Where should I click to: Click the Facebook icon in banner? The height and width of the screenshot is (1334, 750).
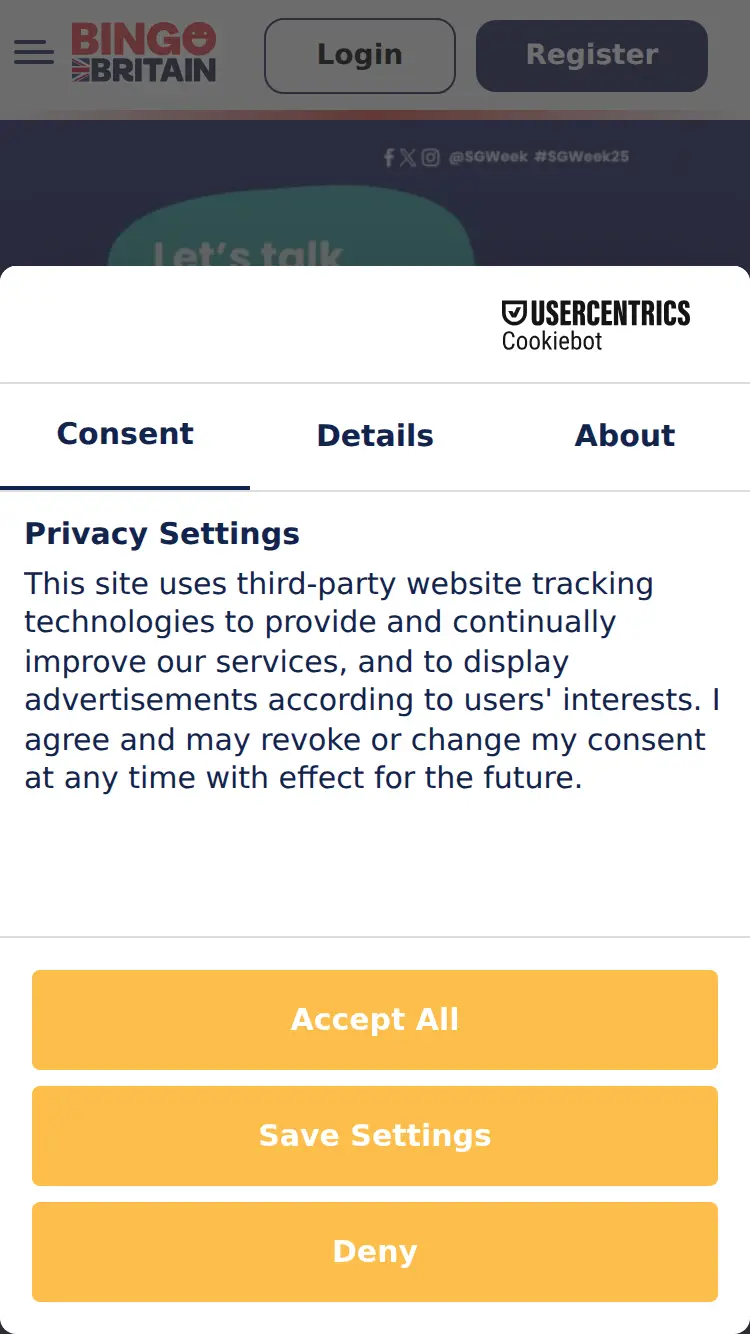[x=389, y=157]
